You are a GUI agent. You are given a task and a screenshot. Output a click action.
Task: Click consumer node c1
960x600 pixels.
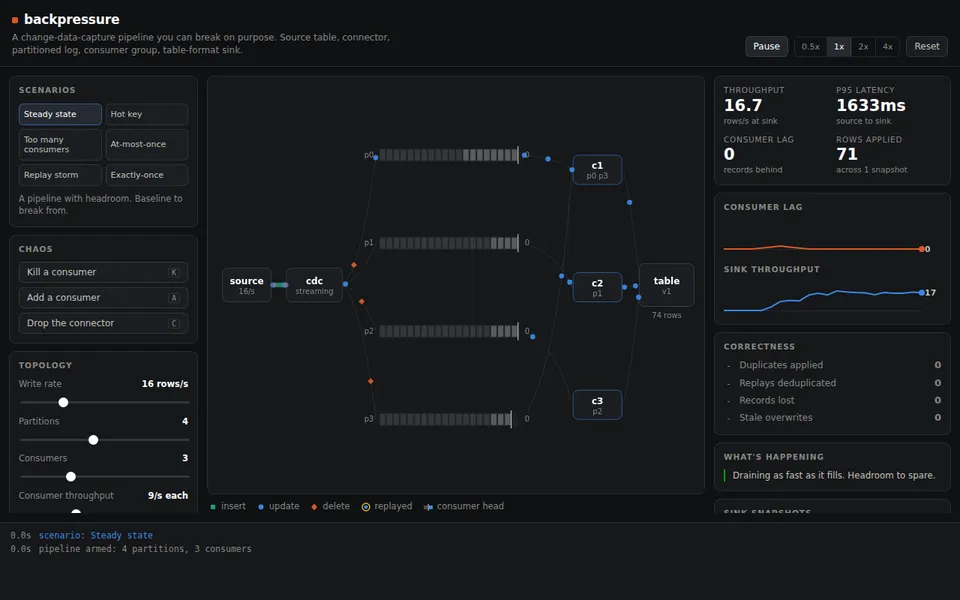597,170
